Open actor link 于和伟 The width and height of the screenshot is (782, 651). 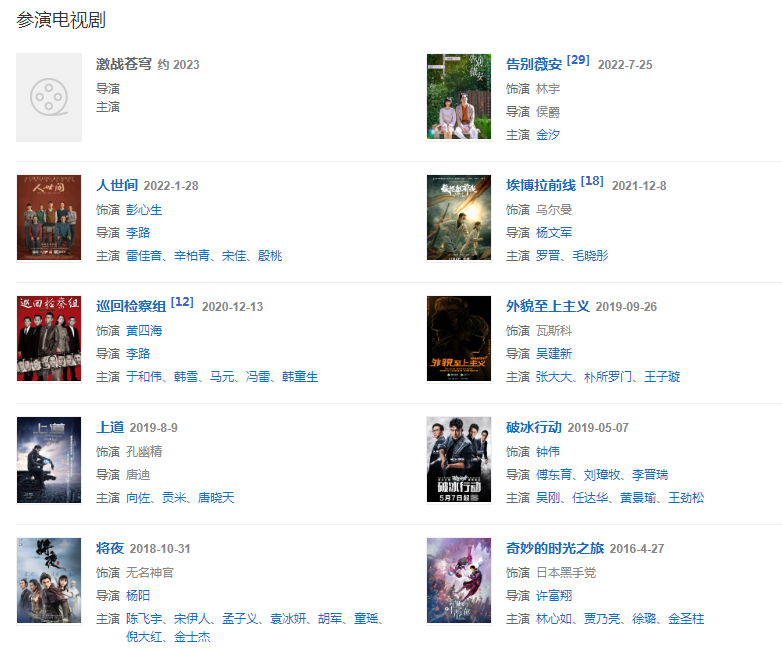pos(144,377)
